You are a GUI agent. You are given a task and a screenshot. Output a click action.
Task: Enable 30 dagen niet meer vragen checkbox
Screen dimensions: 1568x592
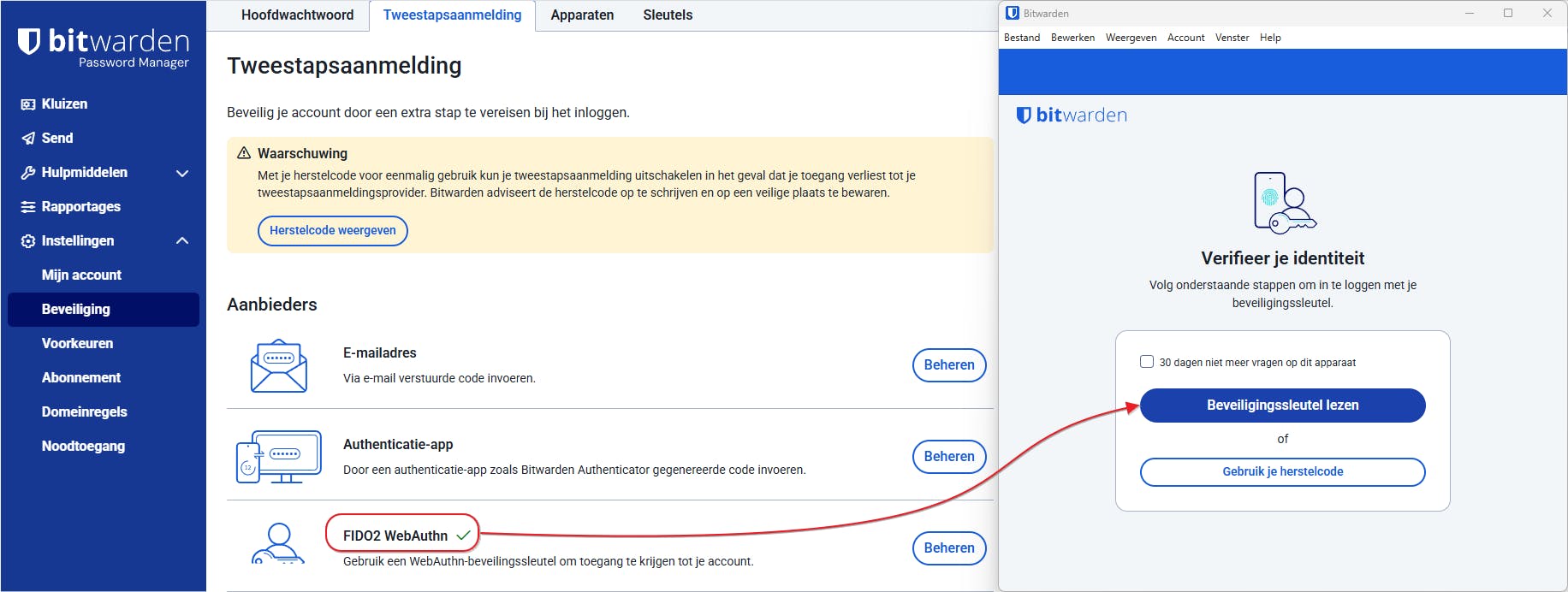[1147, 362]
